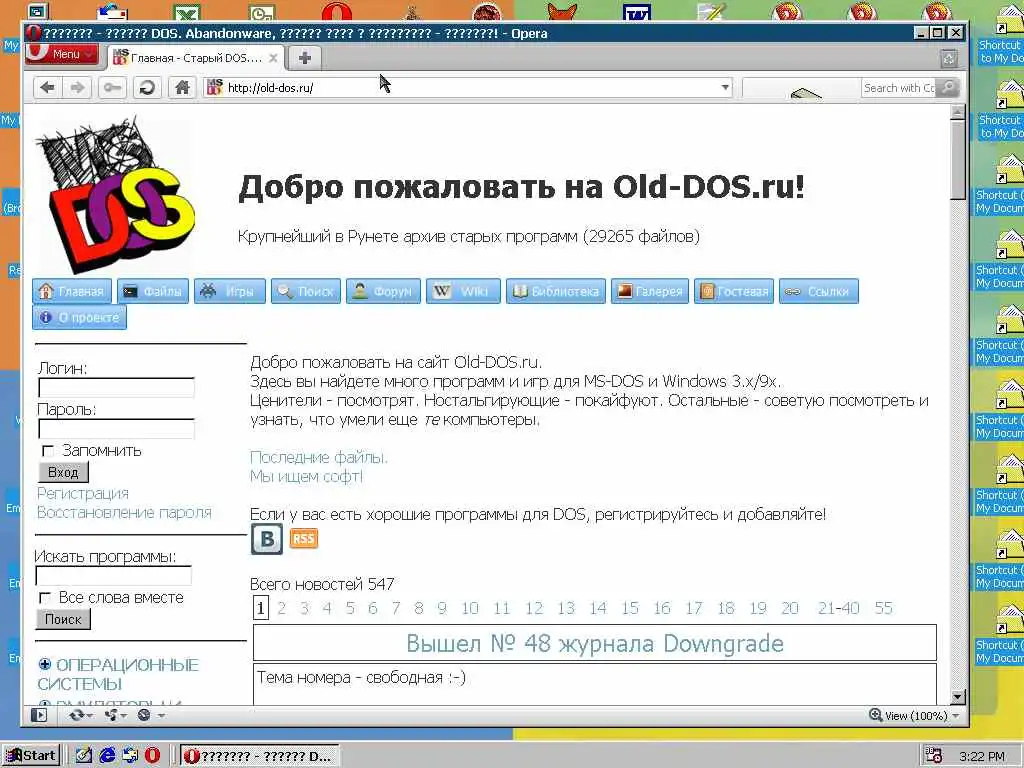The image size is (1024, 768).
Task: Click the Поиск submit button under Искать программы
Action: pos(63,619)
